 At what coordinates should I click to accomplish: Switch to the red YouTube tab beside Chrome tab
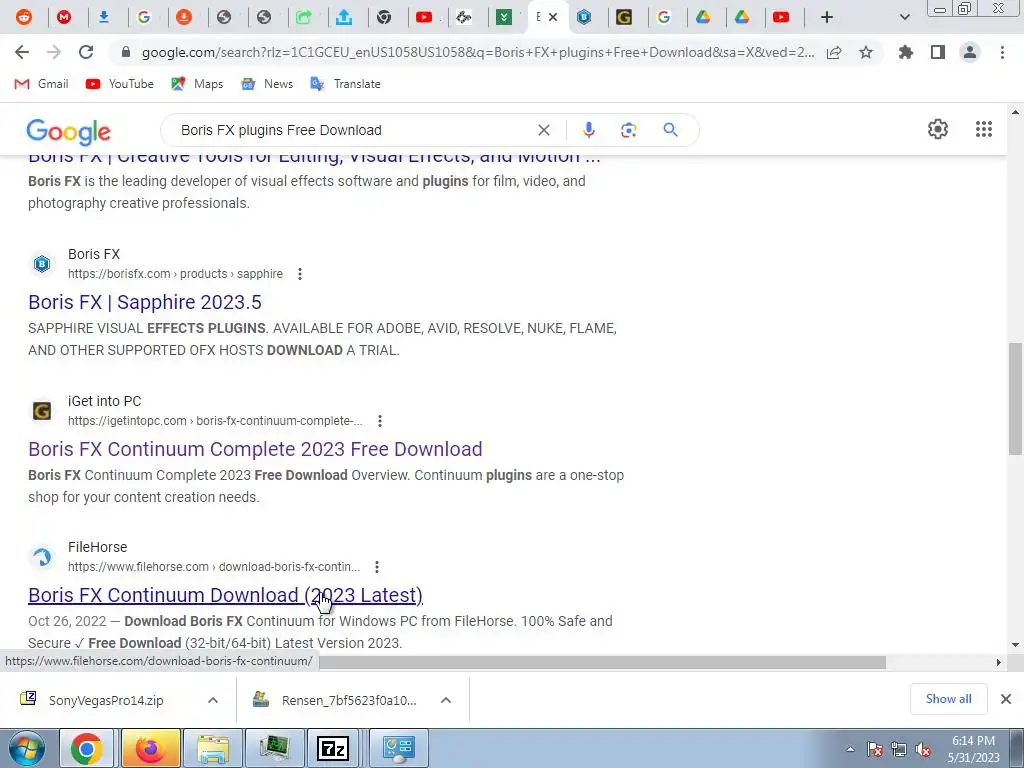(424, 17)
